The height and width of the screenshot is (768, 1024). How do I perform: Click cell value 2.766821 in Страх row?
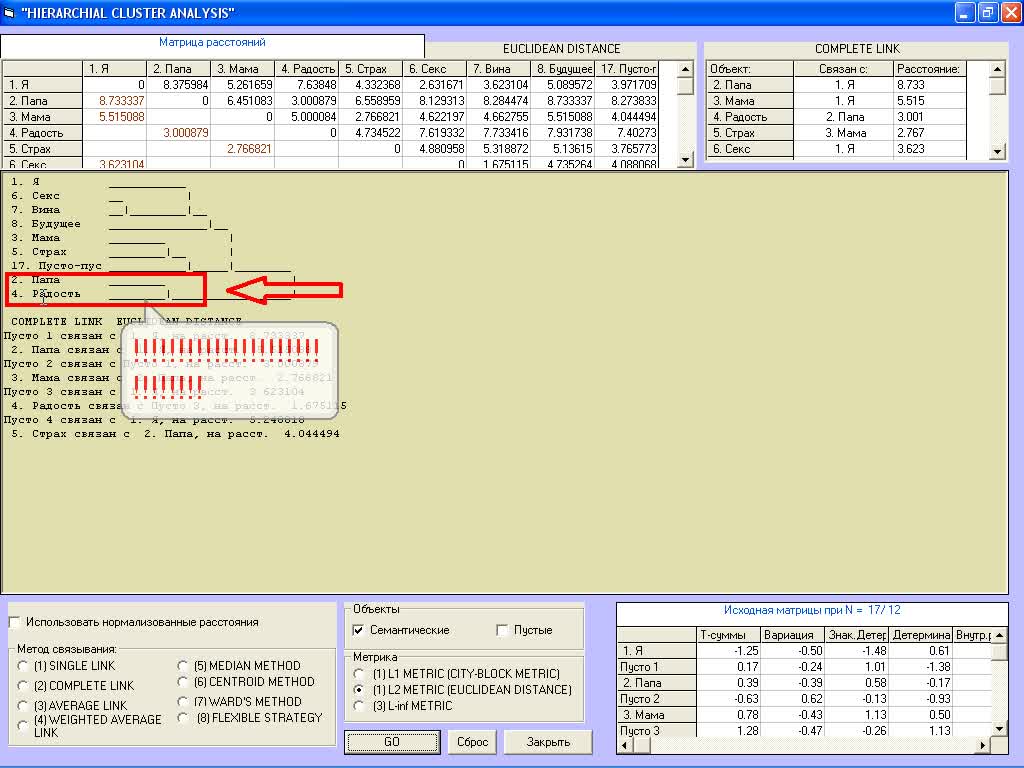(x=243, y=149)
